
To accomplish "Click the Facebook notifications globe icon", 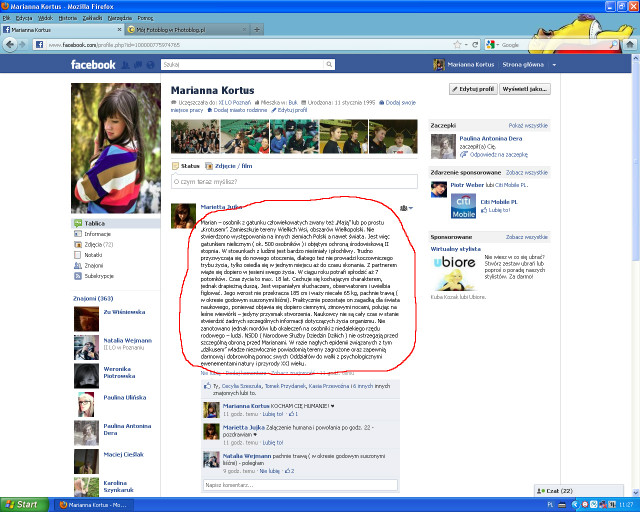I will point(150,65).
